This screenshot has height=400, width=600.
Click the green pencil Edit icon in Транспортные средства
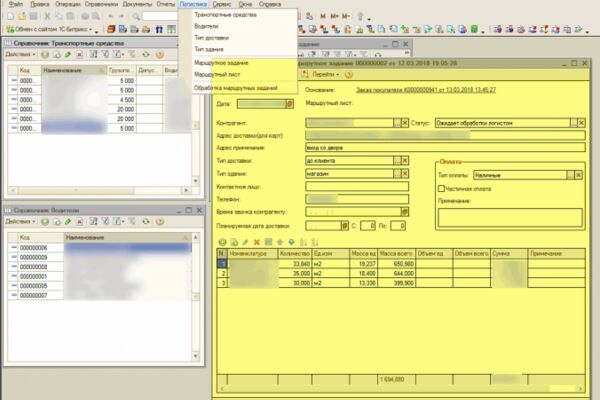point(68,55)
